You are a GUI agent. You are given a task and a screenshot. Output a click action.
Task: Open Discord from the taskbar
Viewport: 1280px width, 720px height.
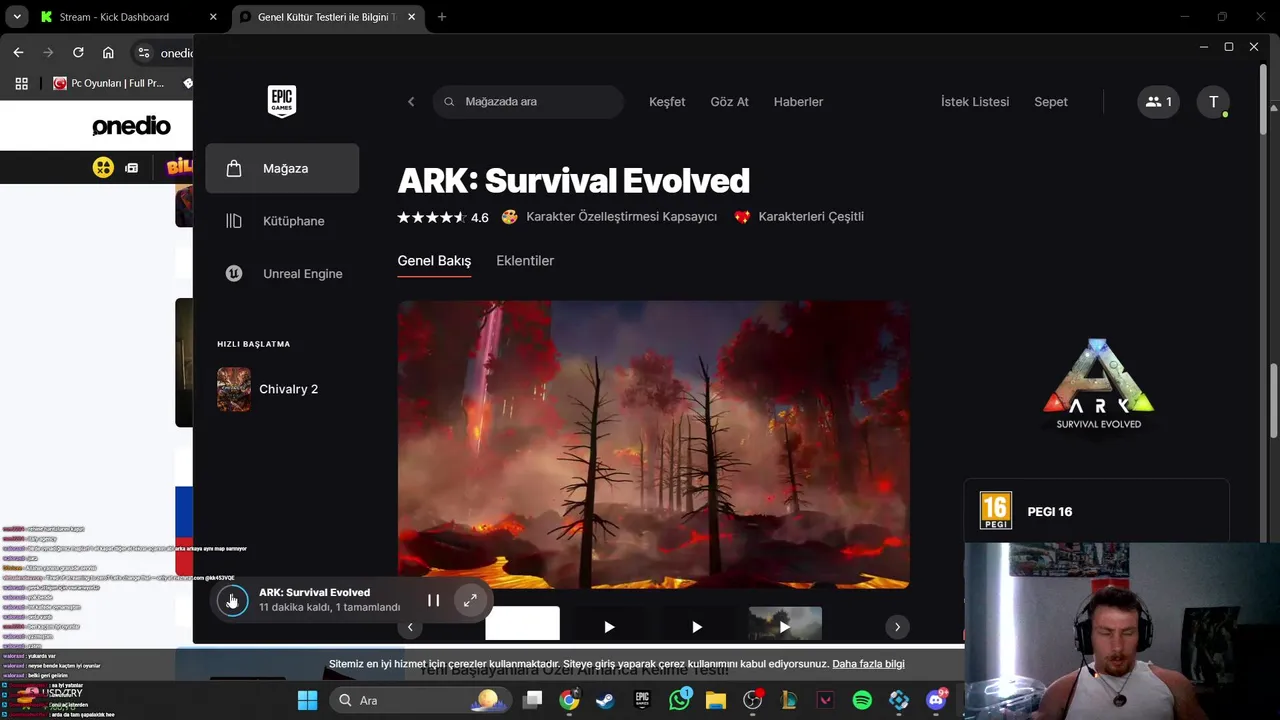pyautogui.click(x=936, y=700)
